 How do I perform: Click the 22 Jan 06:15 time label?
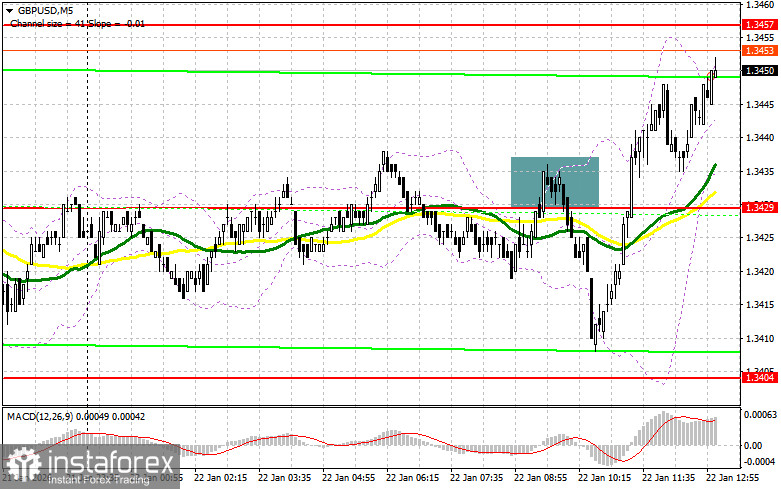413,478
